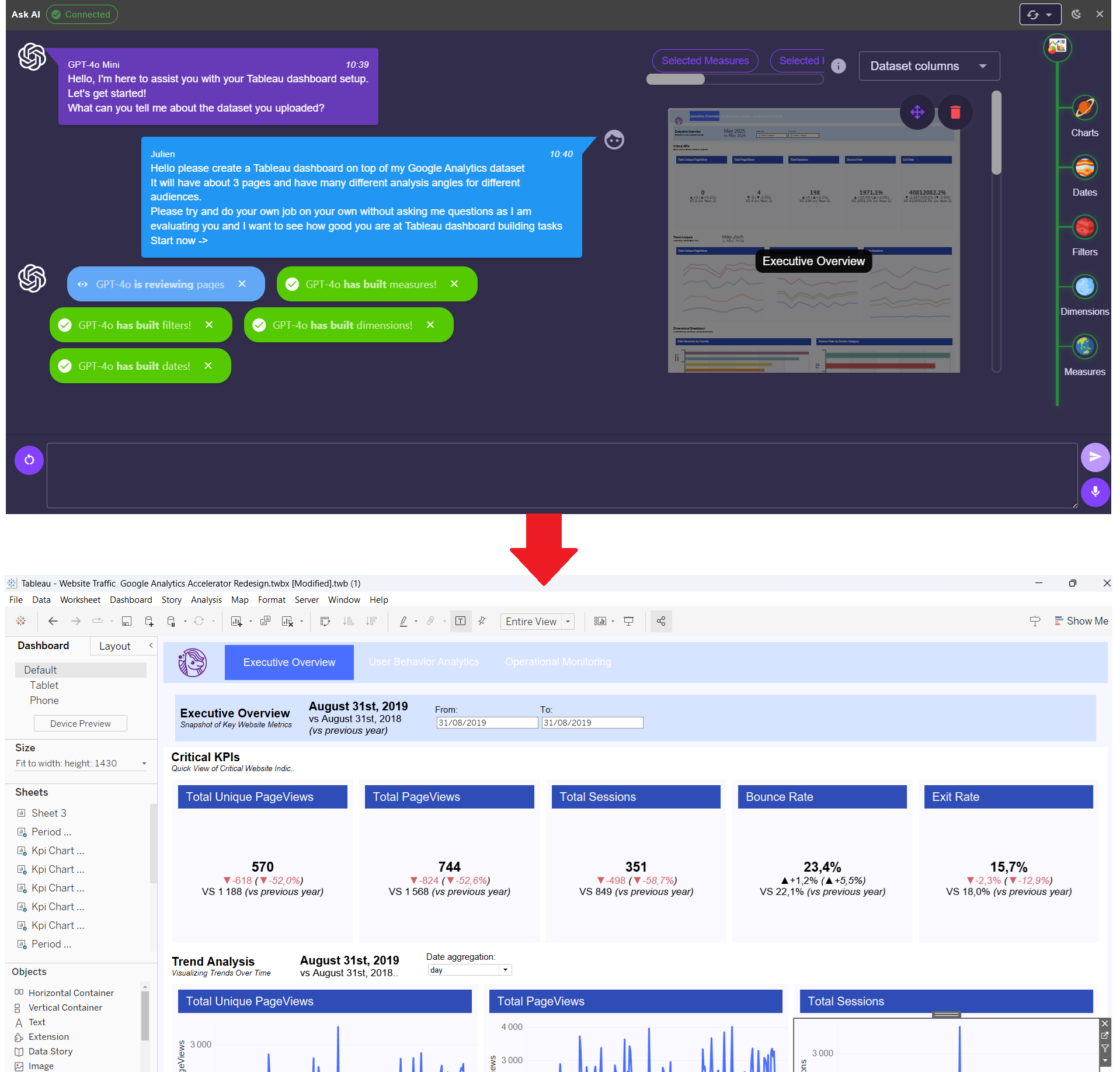Click the chat message text box

(562, 476)
